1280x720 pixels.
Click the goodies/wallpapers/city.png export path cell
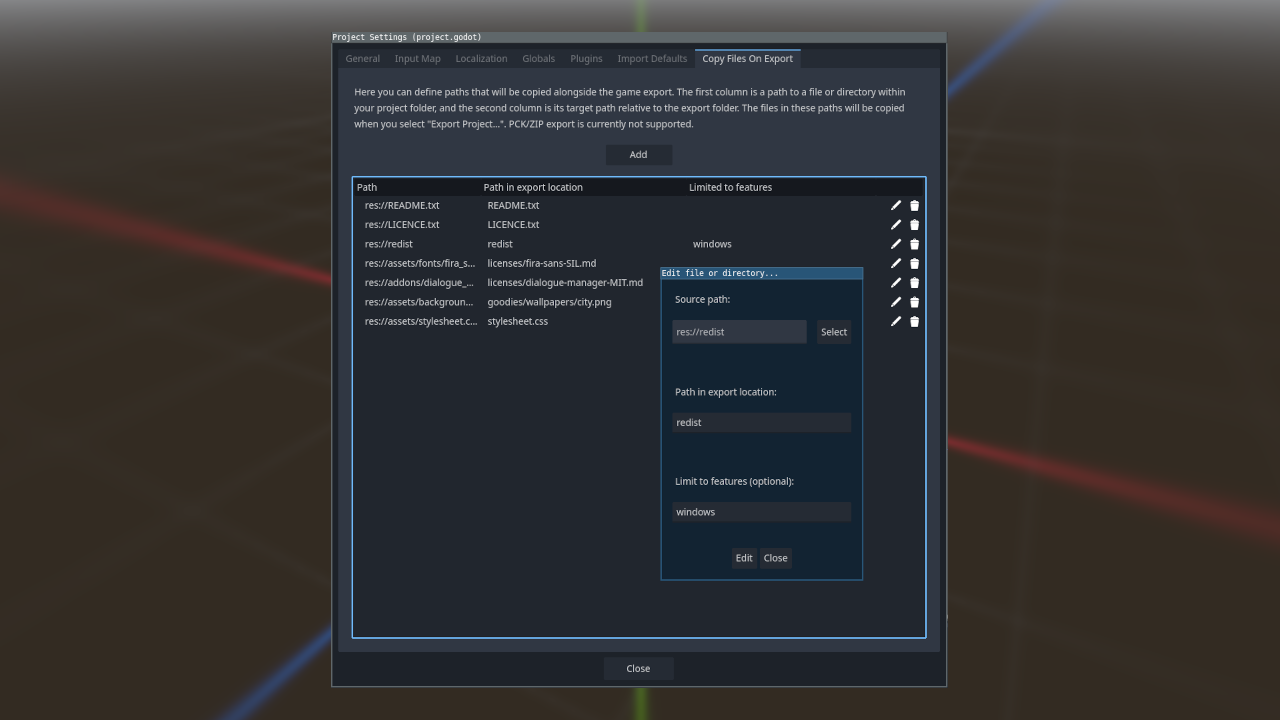point(550,302)
